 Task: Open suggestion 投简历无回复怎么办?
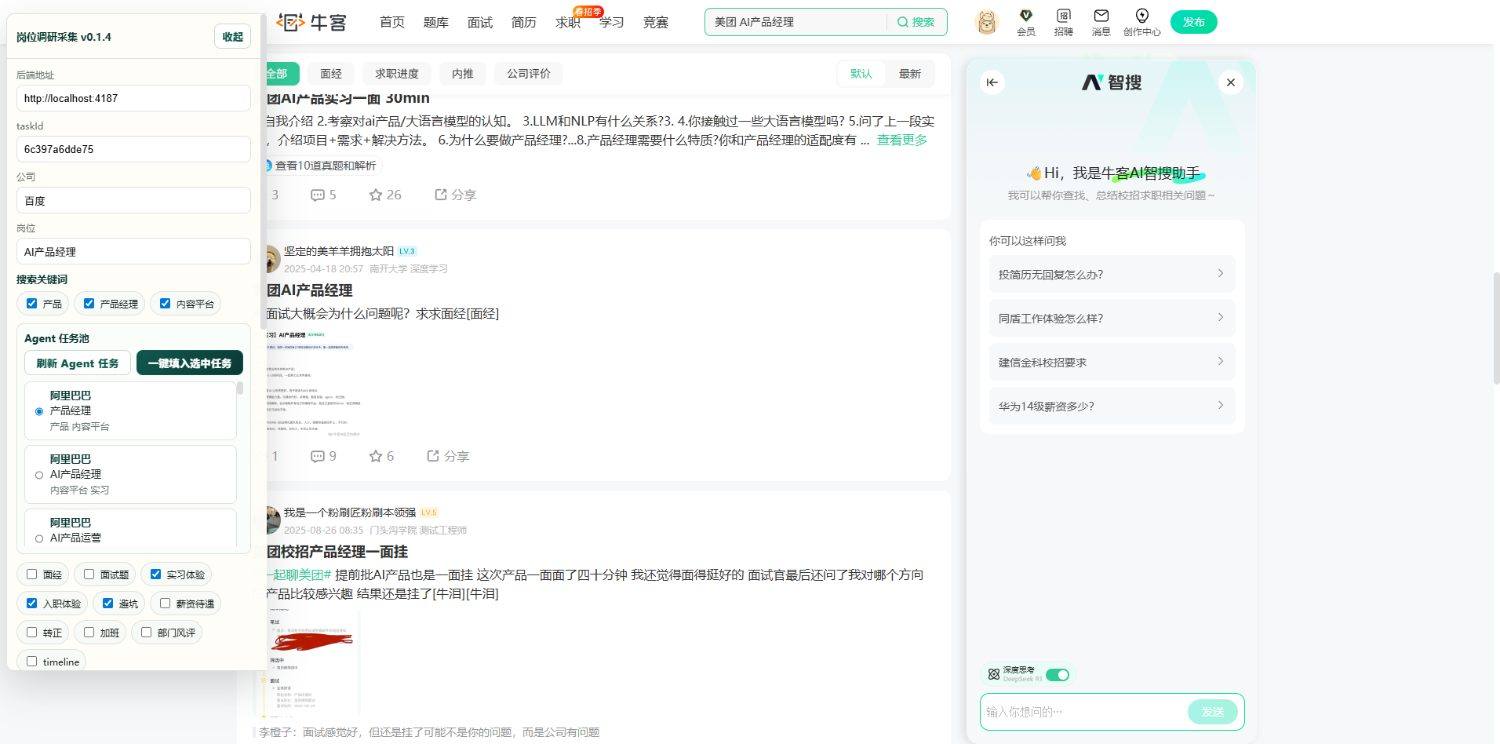[1111, 274]
